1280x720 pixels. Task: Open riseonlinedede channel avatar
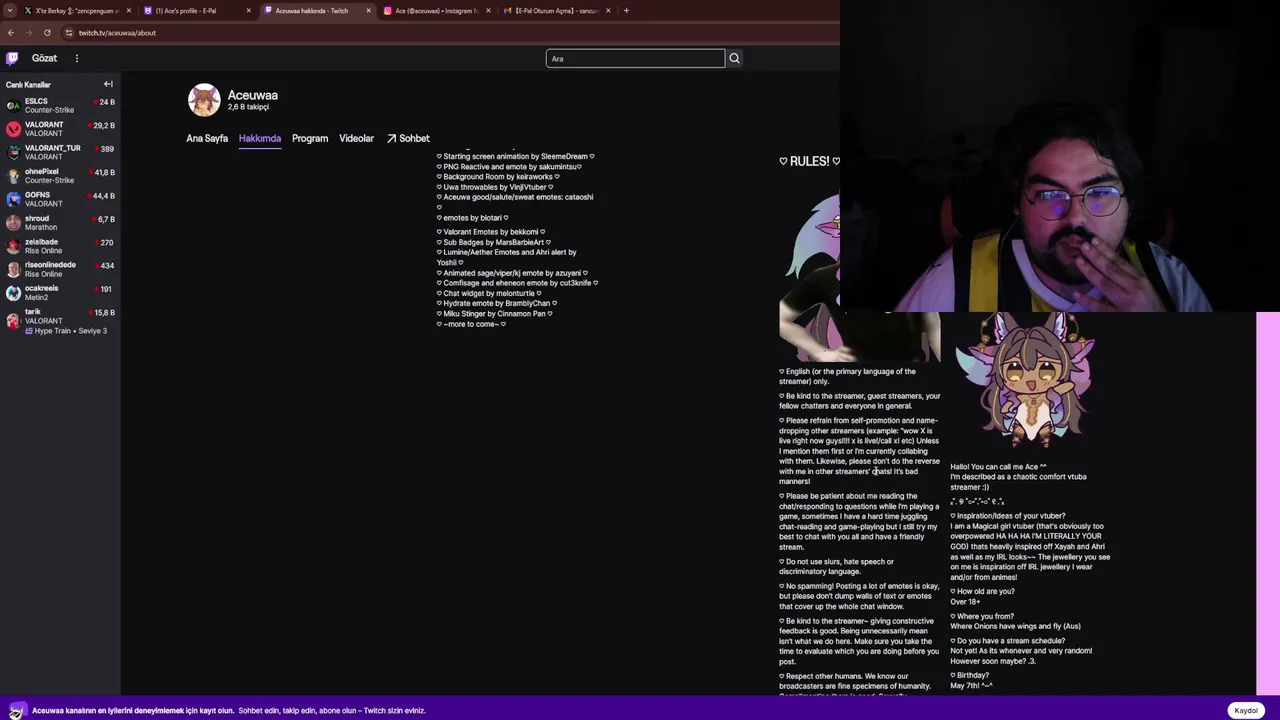click(13, 269)
